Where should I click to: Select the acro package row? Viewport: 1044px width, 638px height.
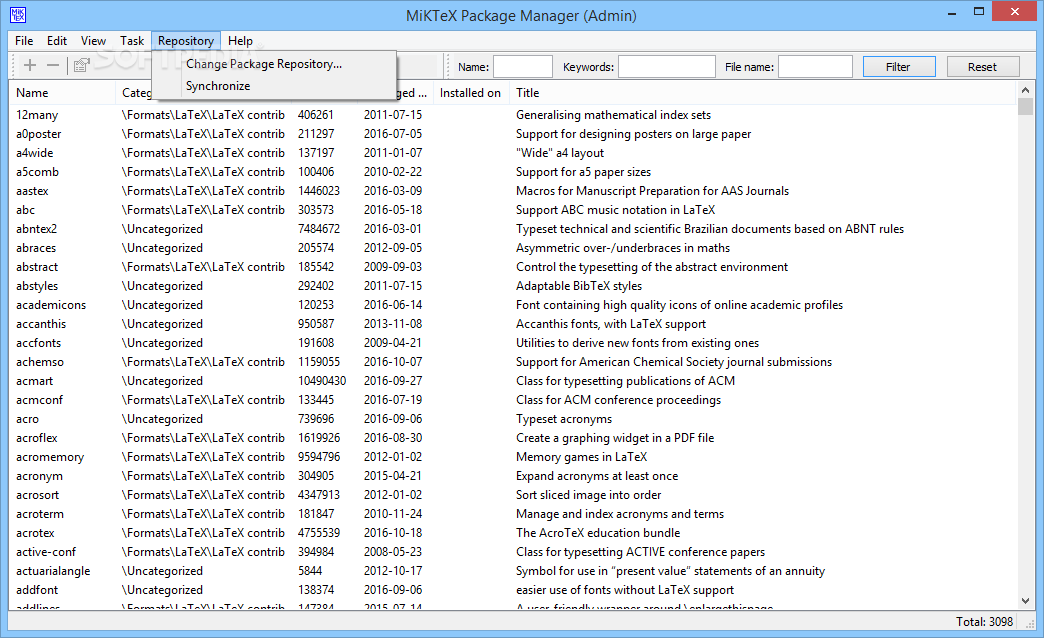513,419
